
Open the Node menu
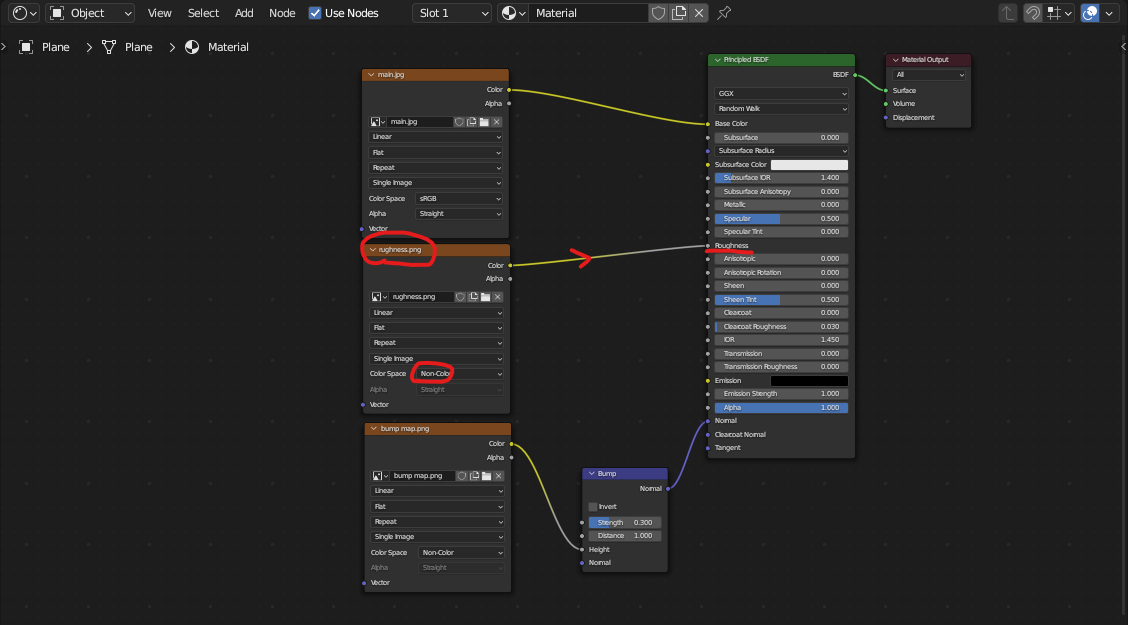[x=282, y=13]
